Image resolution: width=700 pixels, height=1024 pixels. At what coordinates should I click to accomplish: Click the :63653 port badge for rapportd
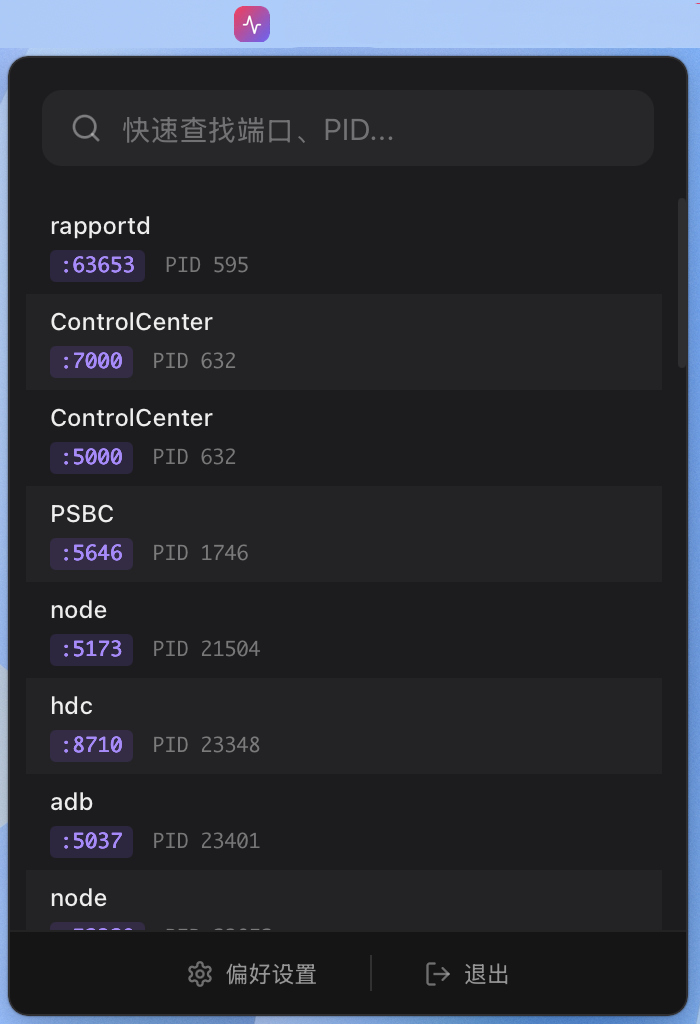(97, 265)
